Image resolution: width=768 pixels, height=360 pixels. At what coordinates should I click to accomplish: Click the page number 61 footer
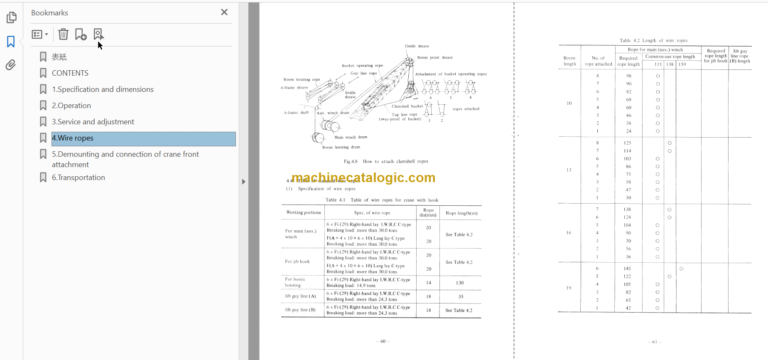tap(654, 342)
